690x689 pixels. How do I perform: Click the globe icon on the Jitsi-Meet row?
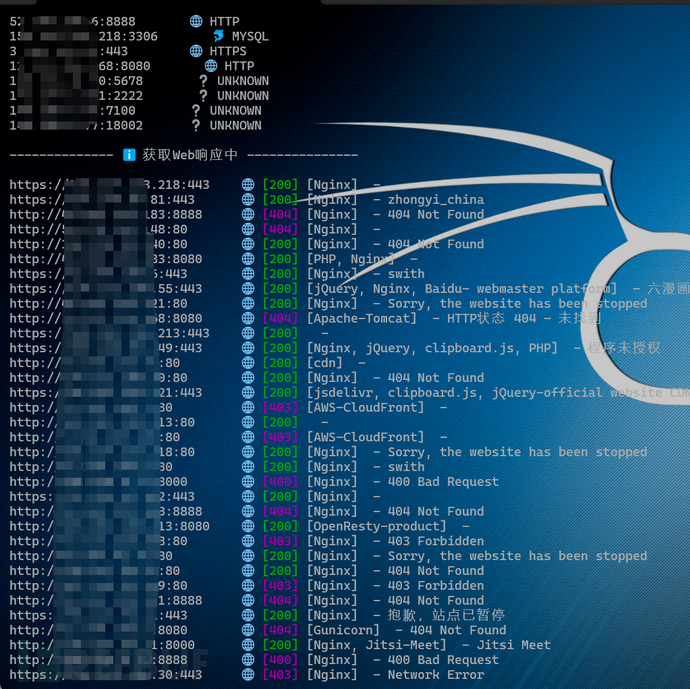coord(248,645)
